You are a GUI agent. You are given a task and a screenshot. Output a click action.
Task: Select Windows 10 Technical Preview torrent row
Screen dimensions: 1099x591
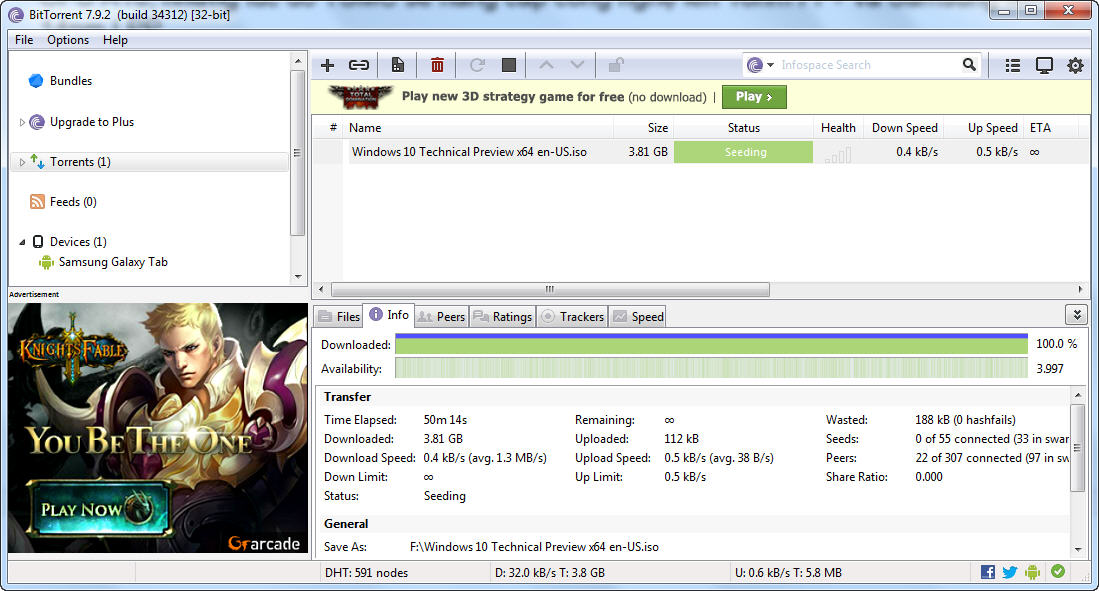point(482,152)
